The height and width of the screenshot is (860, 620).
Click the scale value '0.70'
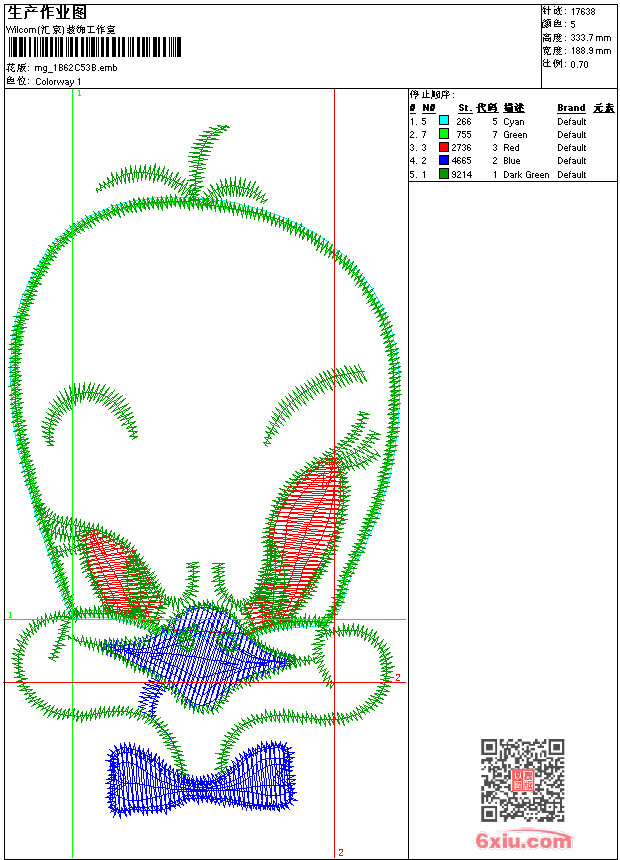pyautogui.click(x=579, y=65)
